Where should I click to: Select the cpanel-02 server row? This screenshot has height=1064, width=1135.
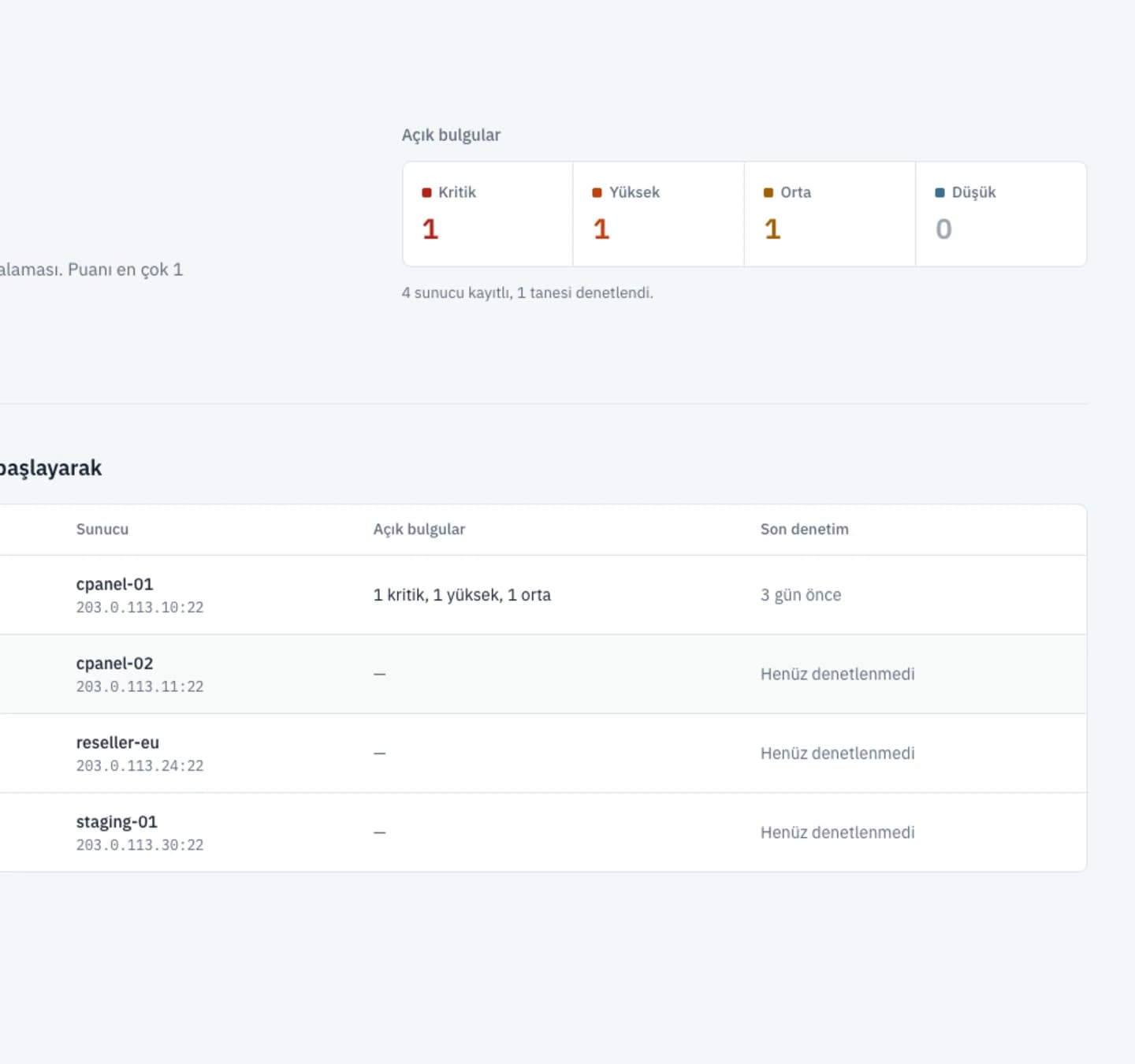[543, 675]
